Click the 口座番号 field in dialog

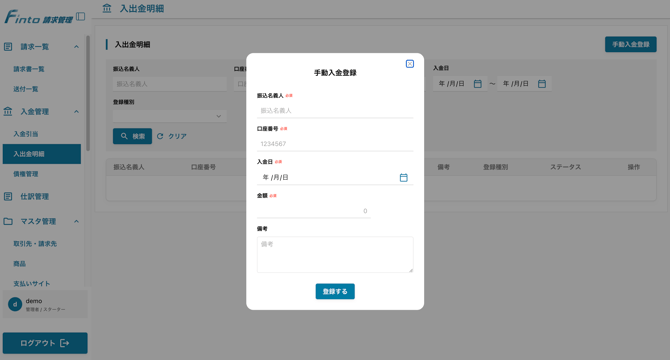pyautogui.click(x=335, y=144)
